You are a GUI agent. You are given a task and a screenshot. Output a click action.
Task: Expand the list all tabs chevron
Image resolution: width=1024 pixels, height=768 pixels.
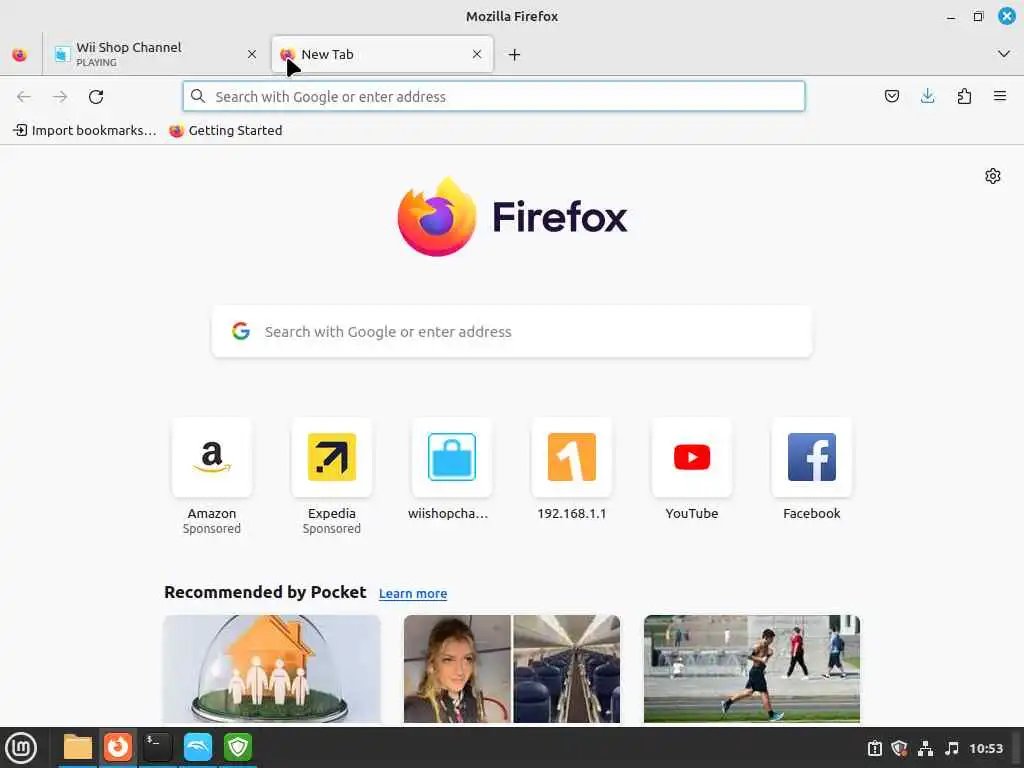point(1004,54)
